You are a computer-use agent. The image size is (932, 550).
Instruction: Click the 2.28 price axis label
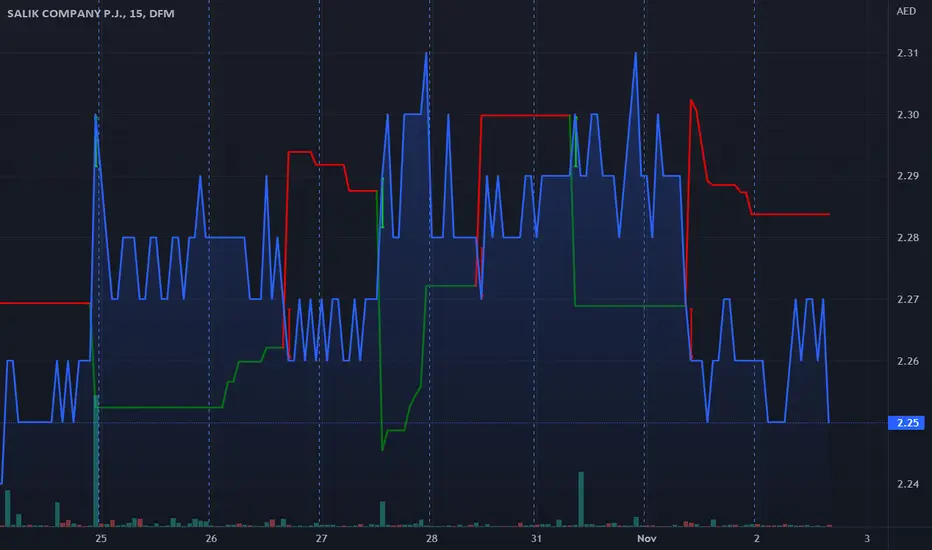pyautogui.click(x=908, y=238)
